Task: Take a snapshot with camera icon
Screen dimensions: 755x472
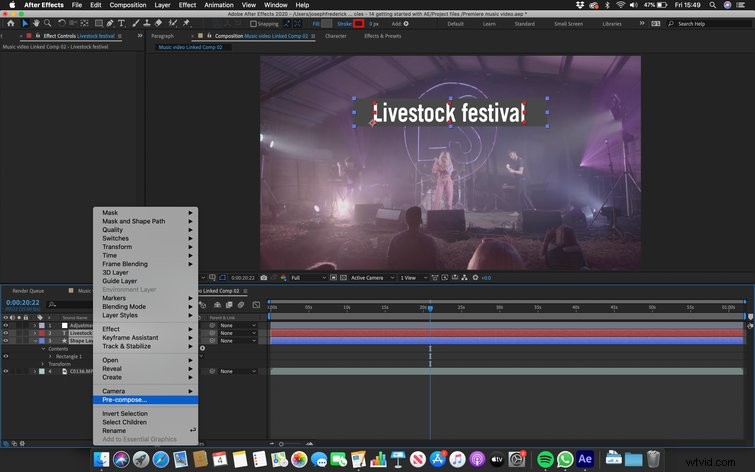Action: 263,278
